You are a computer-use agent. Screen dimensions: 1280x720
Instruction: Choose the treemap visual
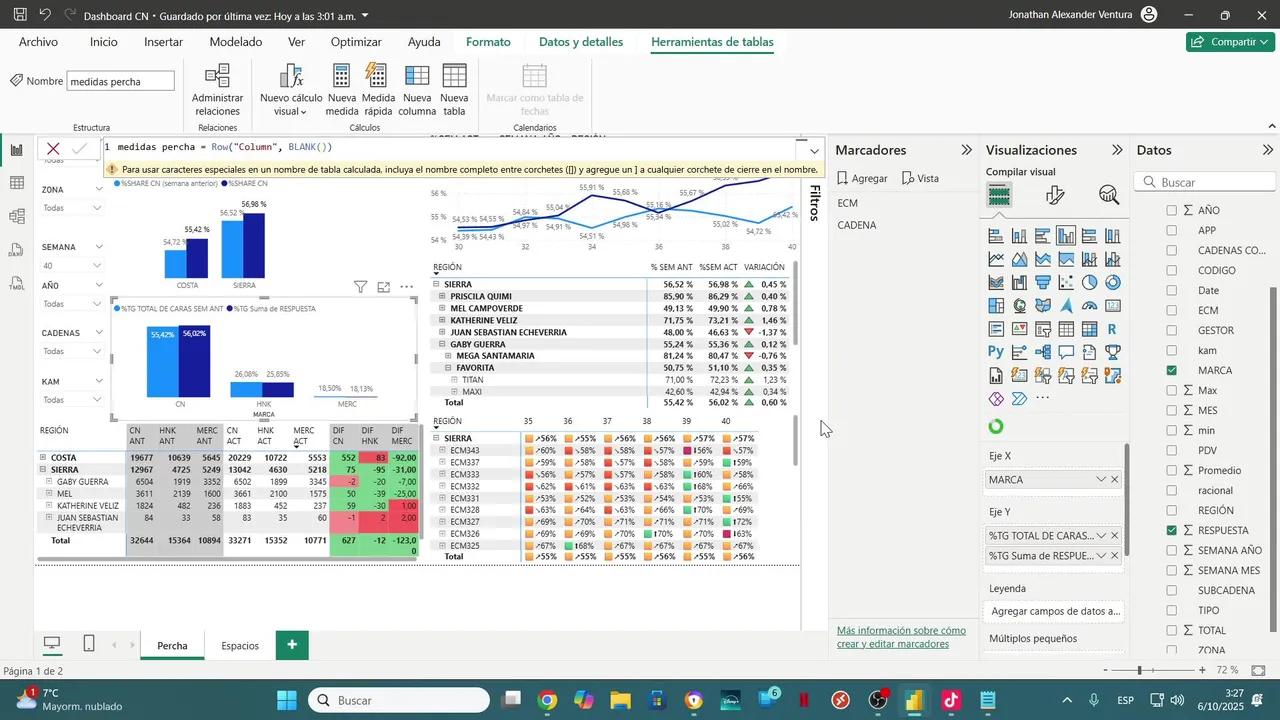[996, 306]
